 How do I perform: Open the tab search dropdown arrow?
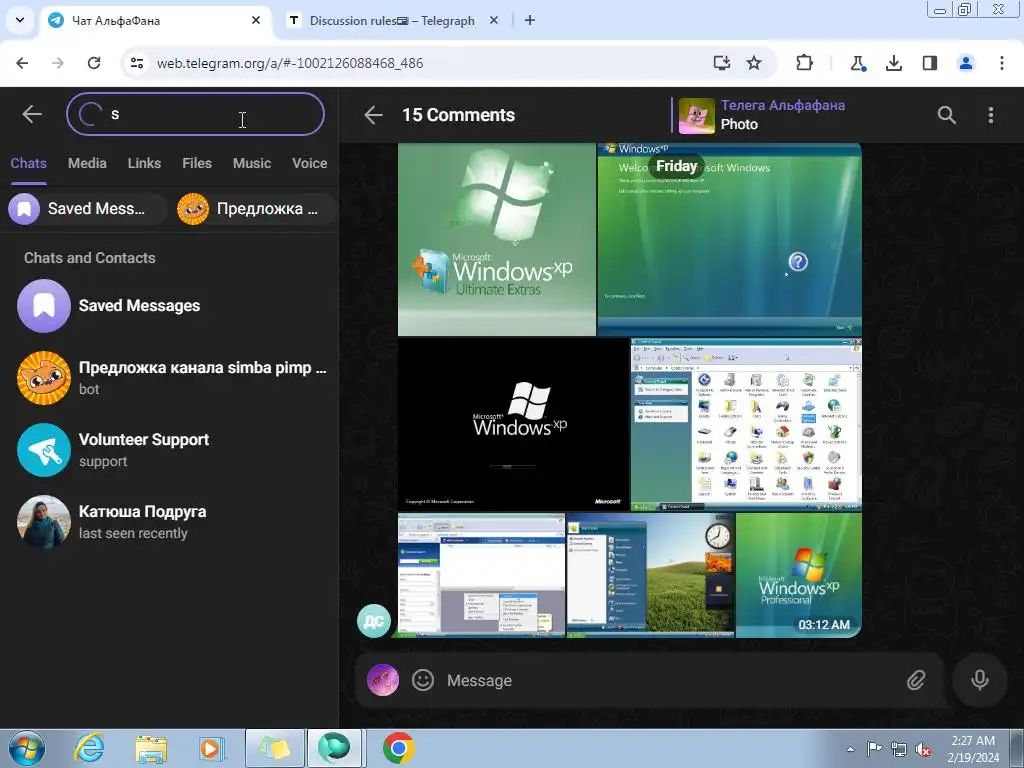coord(20,20)
